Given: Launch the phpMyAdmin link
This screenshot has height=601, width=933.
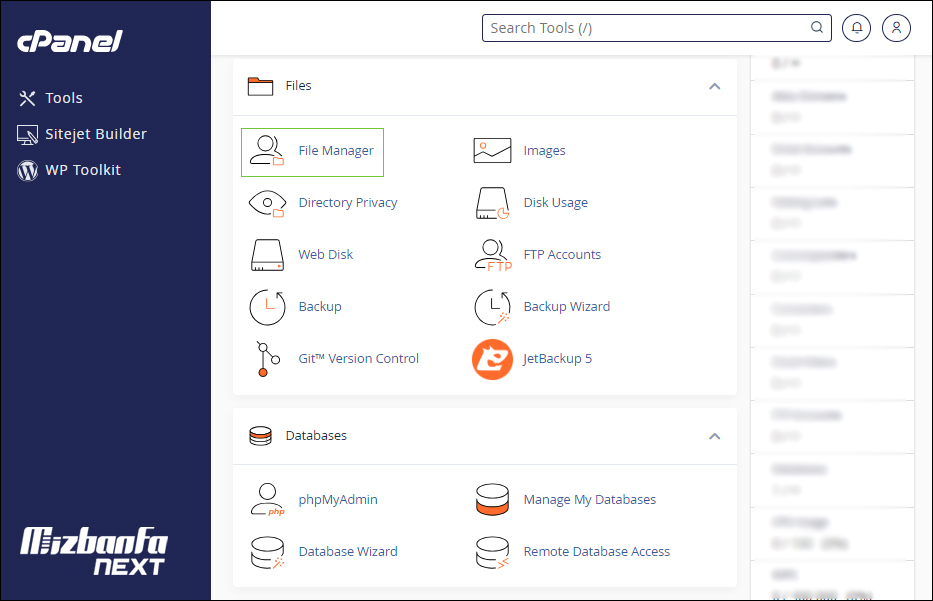Looking at the screenshot, I should (x=337, y=500).
